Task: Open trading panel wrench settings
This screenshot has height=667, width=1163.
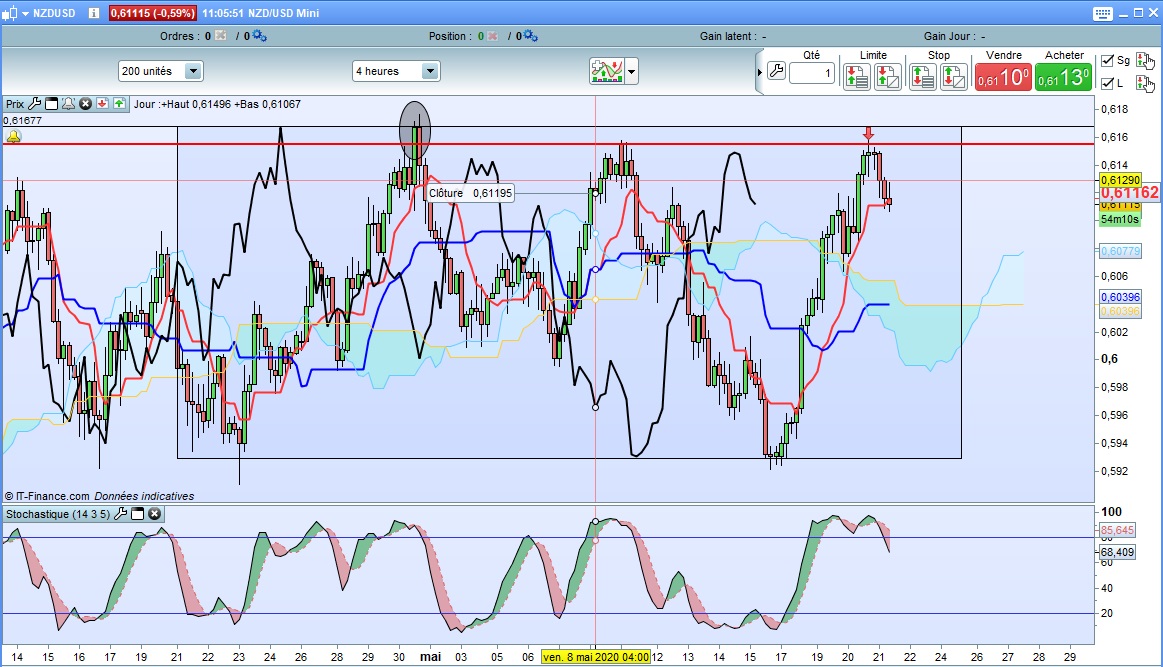Action: [776, 72]
